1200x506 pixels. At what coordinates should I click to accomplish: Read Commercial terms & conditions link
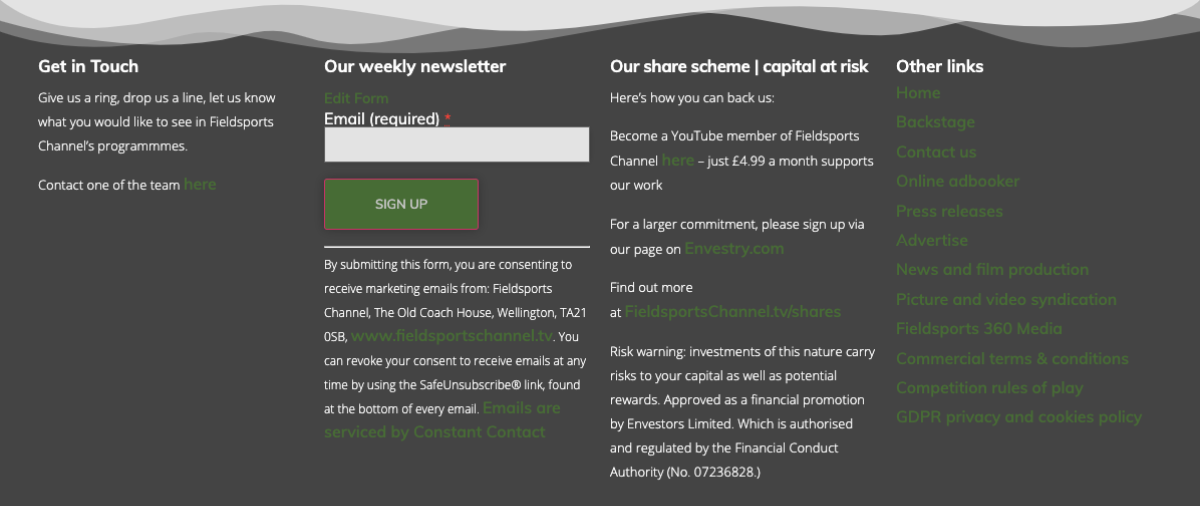(x=1012, y=358)
